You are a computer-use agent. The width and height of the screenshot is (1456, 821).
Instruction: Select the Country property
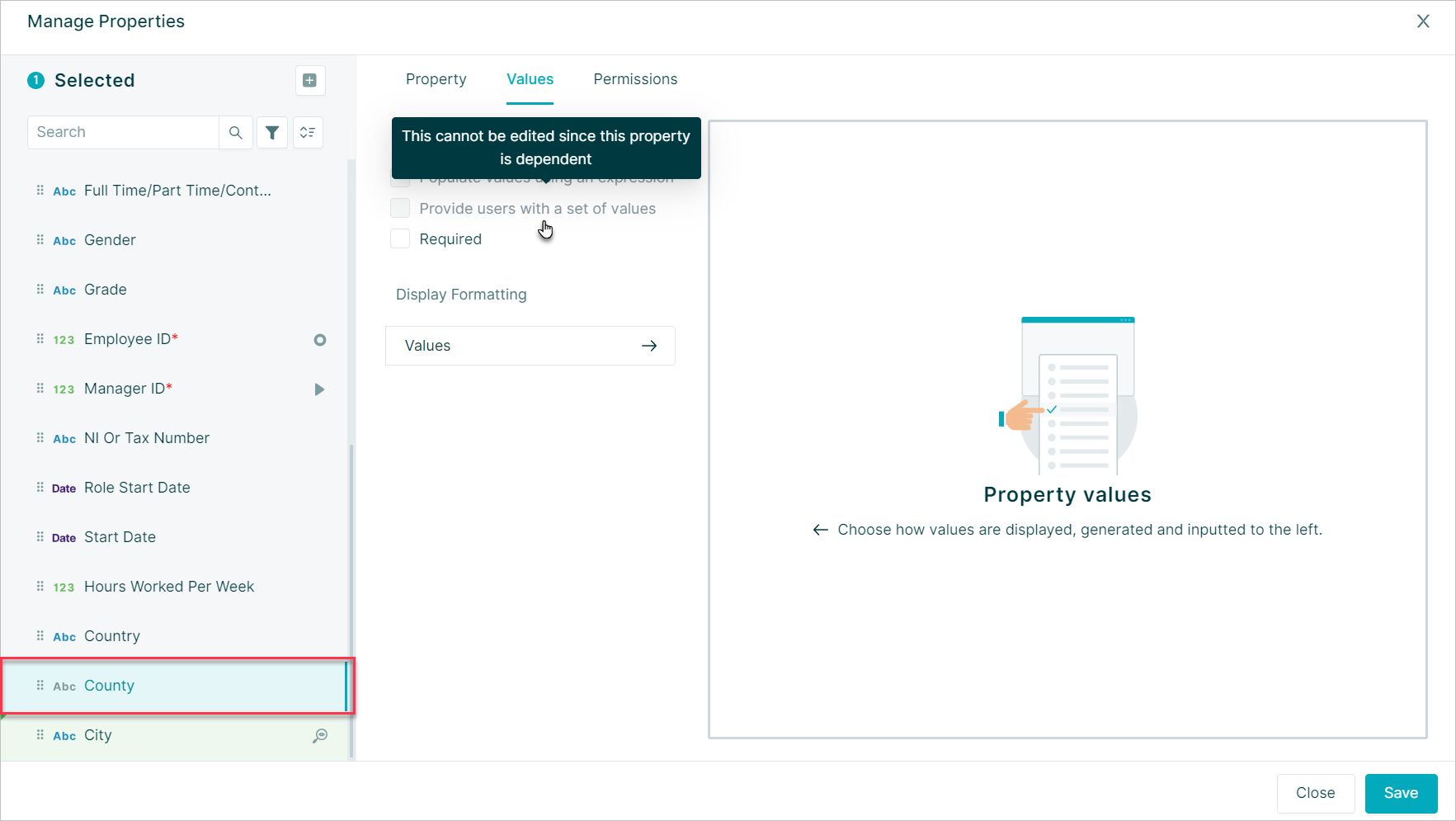point(112,636)
